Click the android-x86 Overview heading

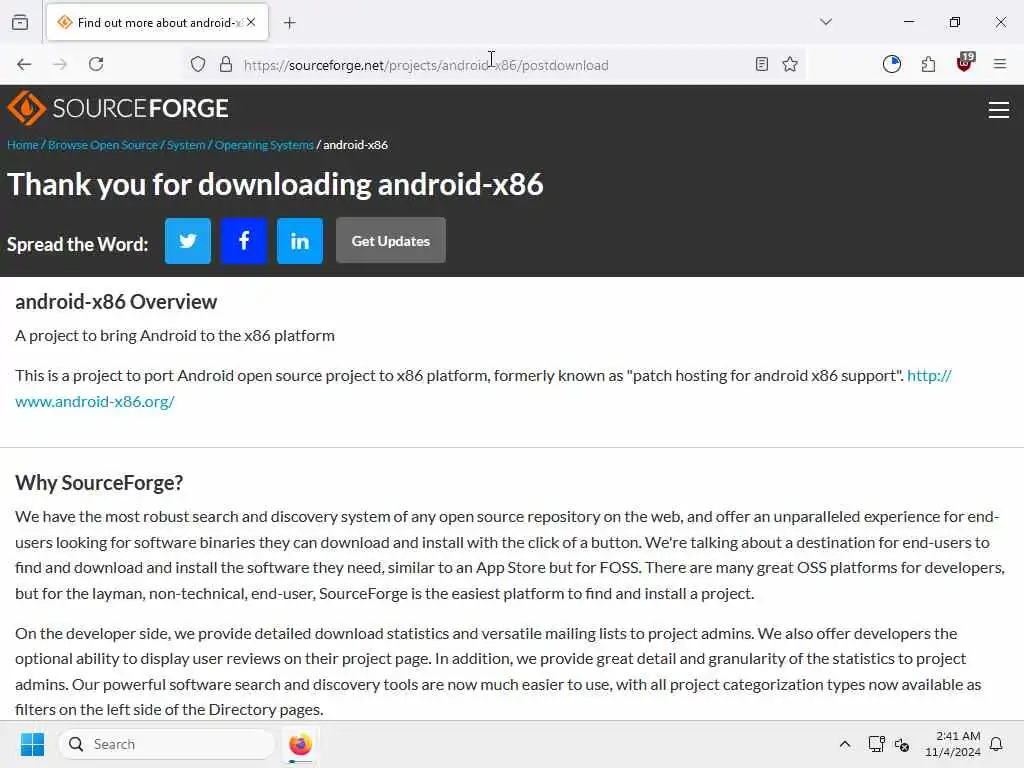[x=116, y=302]
